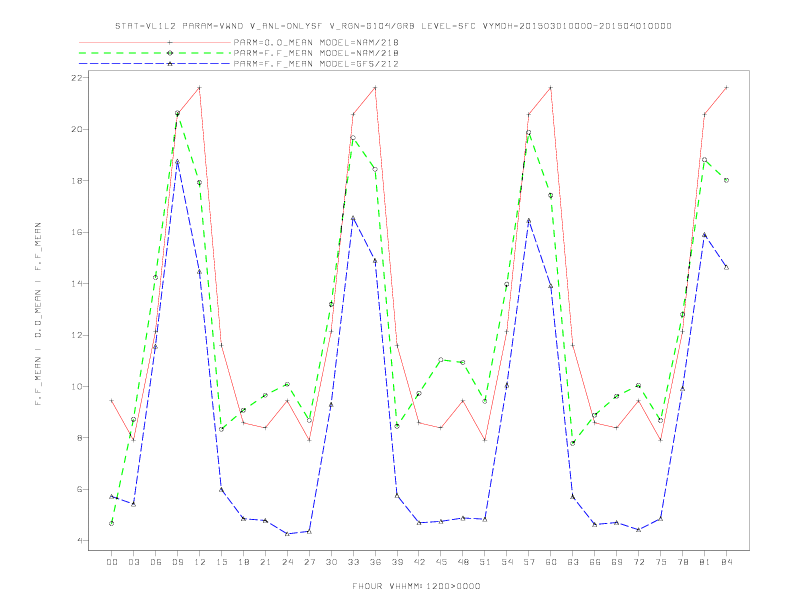792x612 pixels.
Task: Click y-axis tick label 22
Action: pyautogui.click(x=77, y=78)
